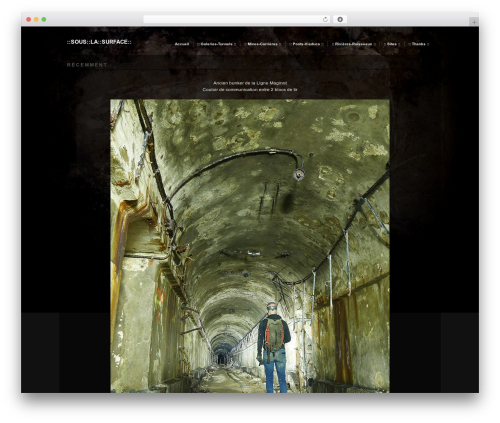This screenshot has width=500, height=423.
Task: Click the 'Couloir de communication' caption line
Action: pos(250,90)
